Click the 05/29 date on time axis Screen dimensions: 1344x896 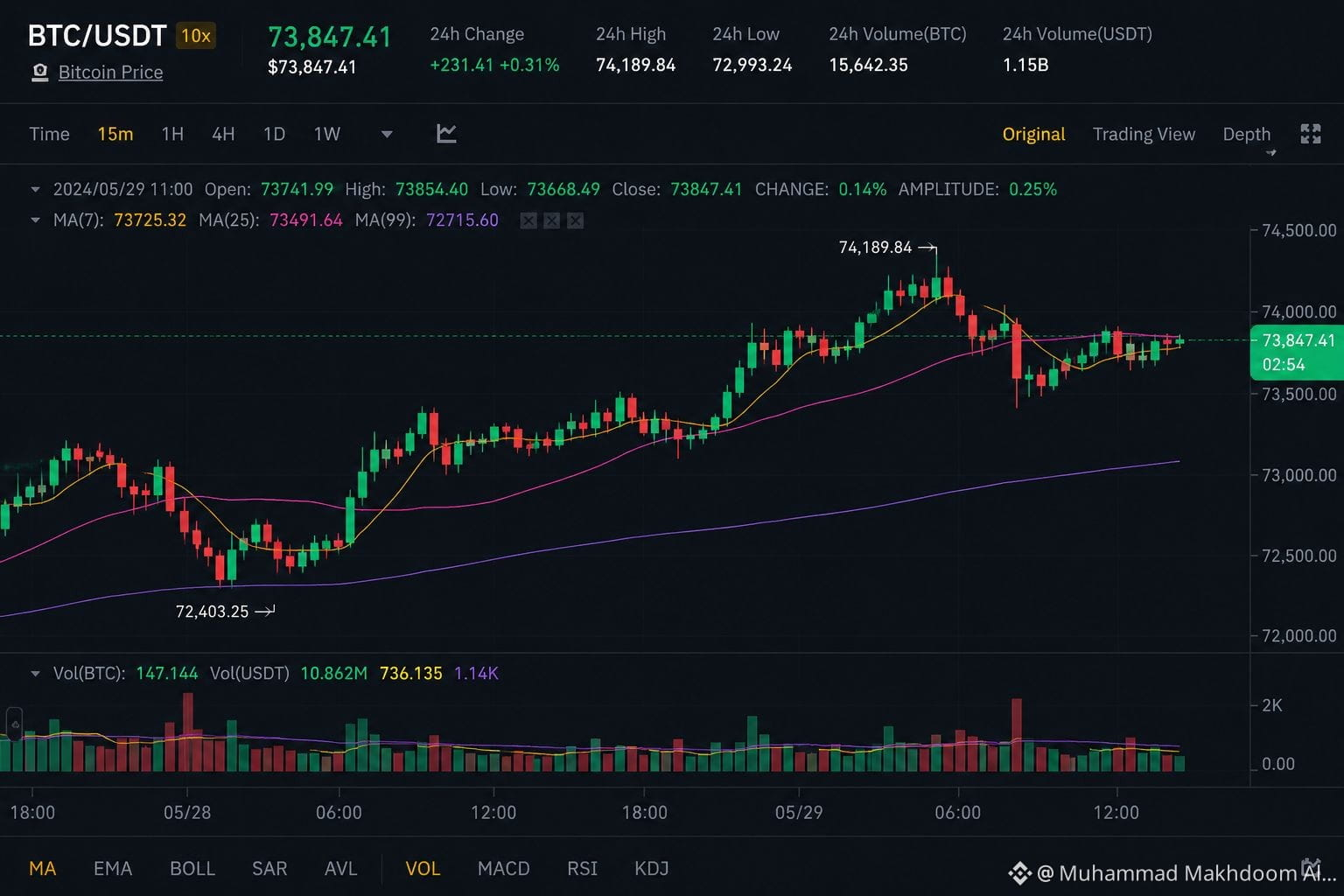coord(799,813)
